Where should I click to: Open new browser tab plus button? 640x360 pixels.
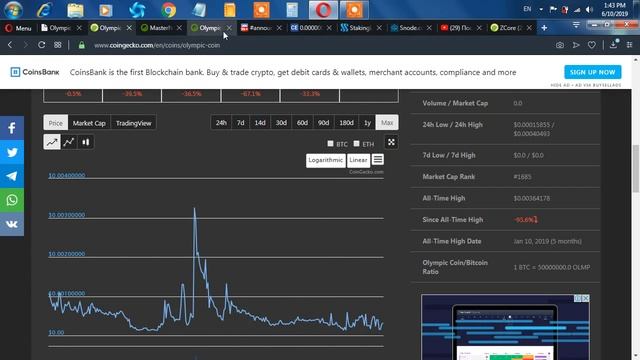pos(544,28)
